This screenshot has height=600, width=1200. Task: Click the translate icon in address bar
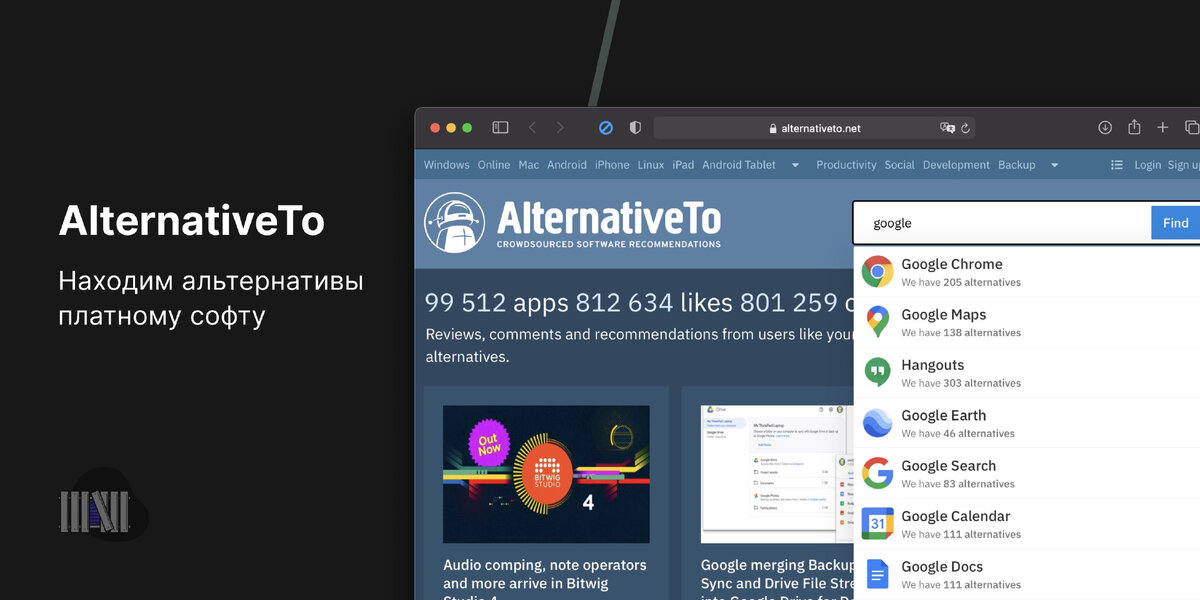[947, 128]
